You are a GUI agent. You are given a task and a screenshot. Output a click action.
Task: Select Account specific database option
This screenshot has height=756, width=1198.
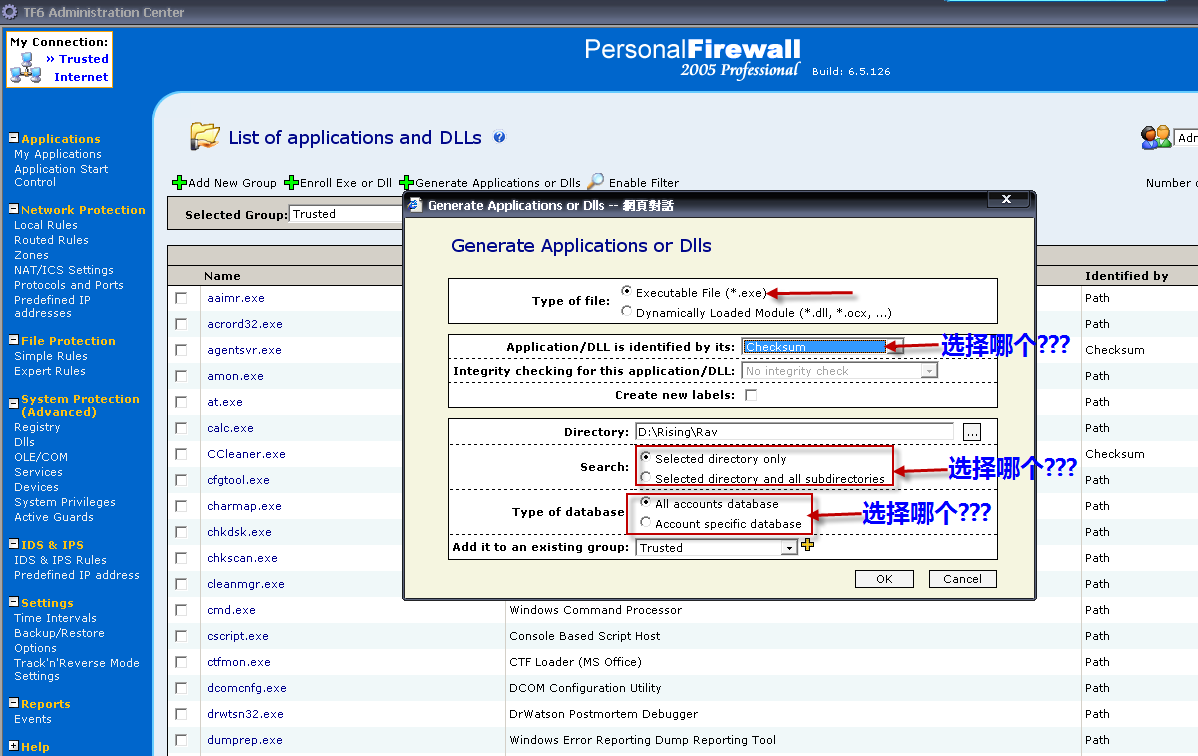[646, 522]
